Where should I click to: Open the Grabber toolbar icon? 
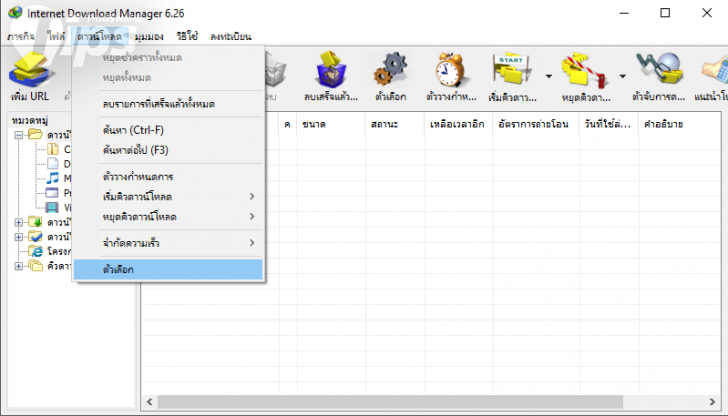pyautogui.click(x=658, y=70)
